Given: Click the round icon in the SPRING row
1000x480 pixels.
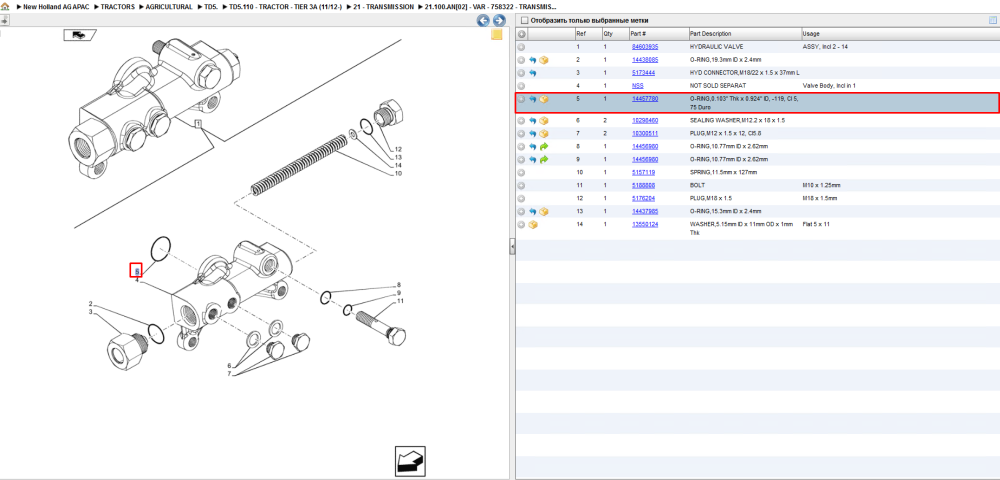Looking at the screenshot, I should click(521, 172).
